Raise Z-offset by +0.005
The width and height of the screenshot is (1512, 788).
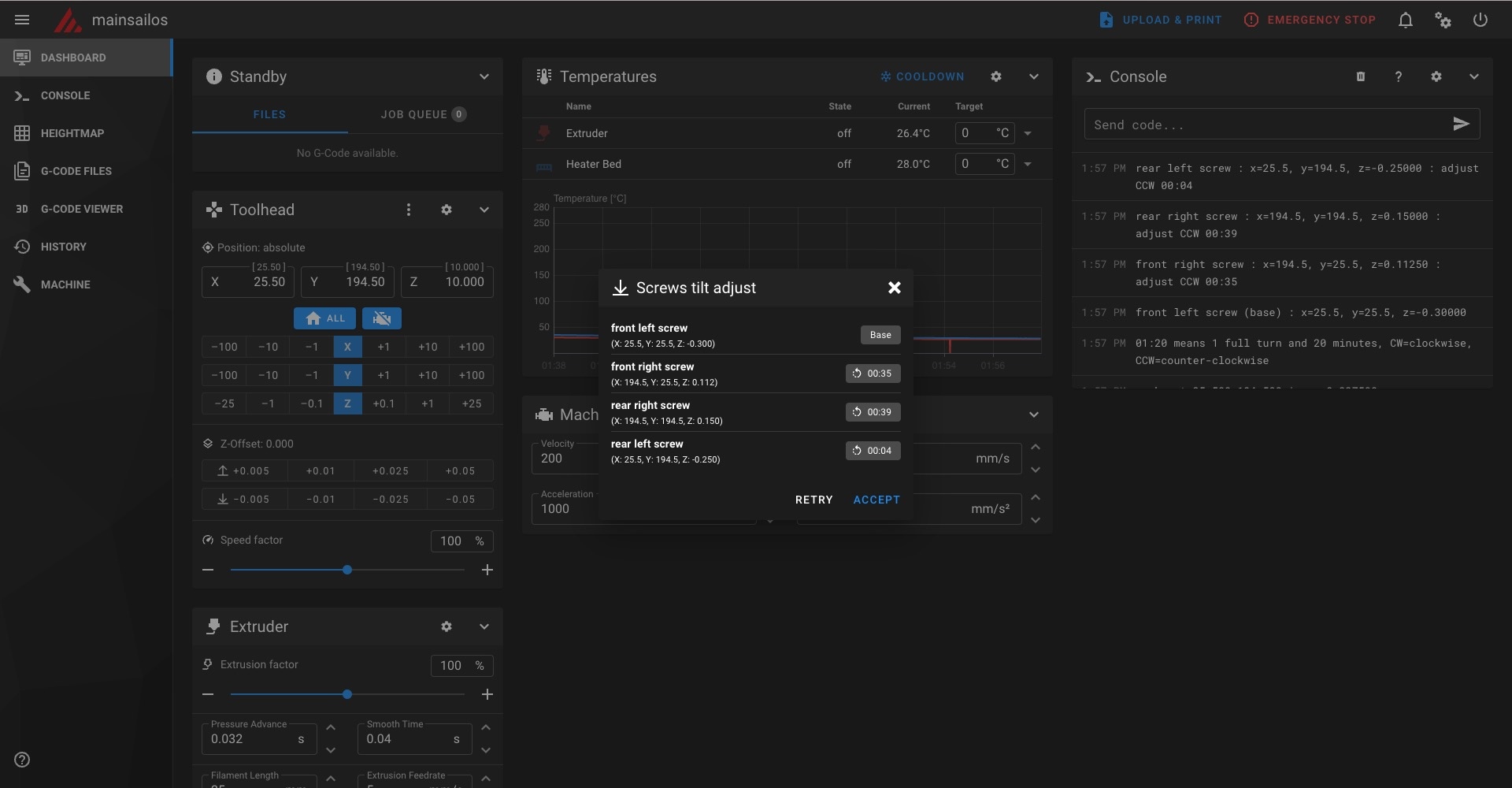tap(243, 471)
